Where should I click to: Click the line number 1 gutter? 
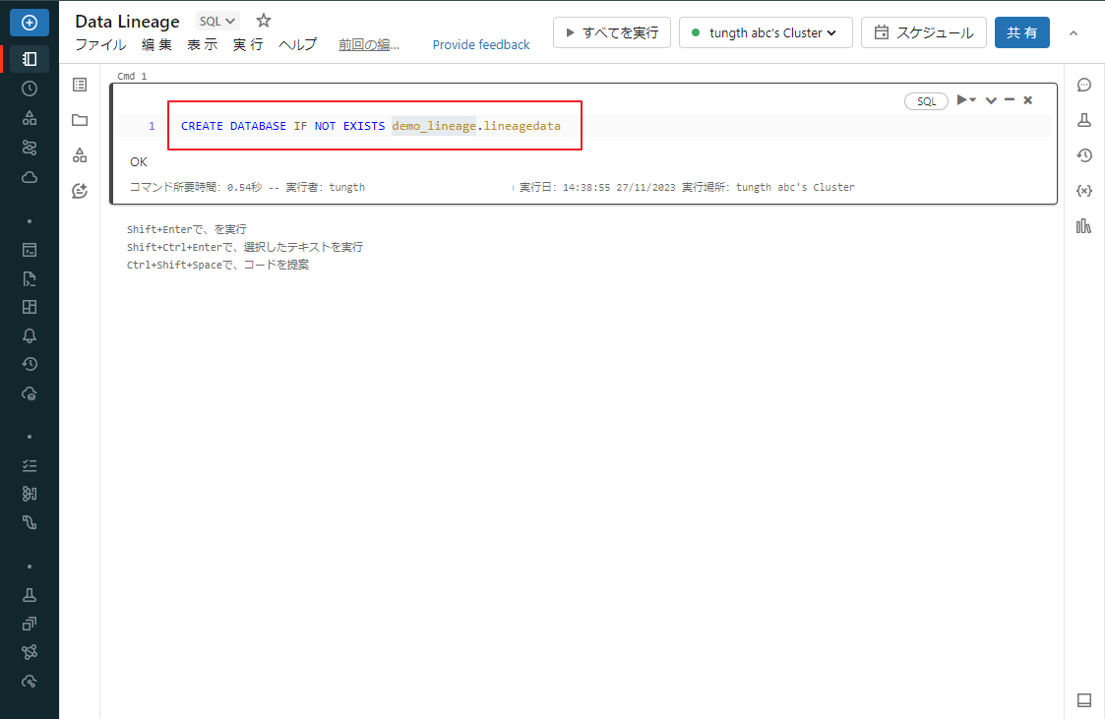152,126
